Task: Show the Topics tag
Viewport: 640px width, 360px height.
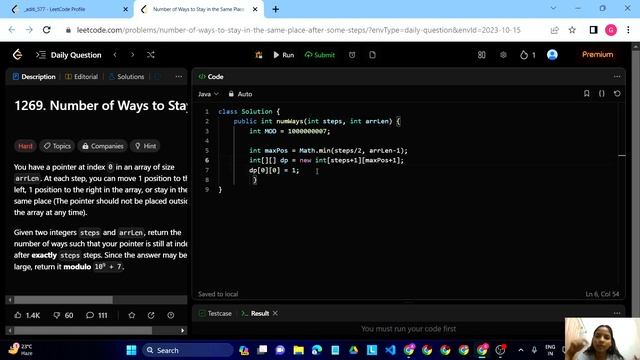Action: [57, 146]
